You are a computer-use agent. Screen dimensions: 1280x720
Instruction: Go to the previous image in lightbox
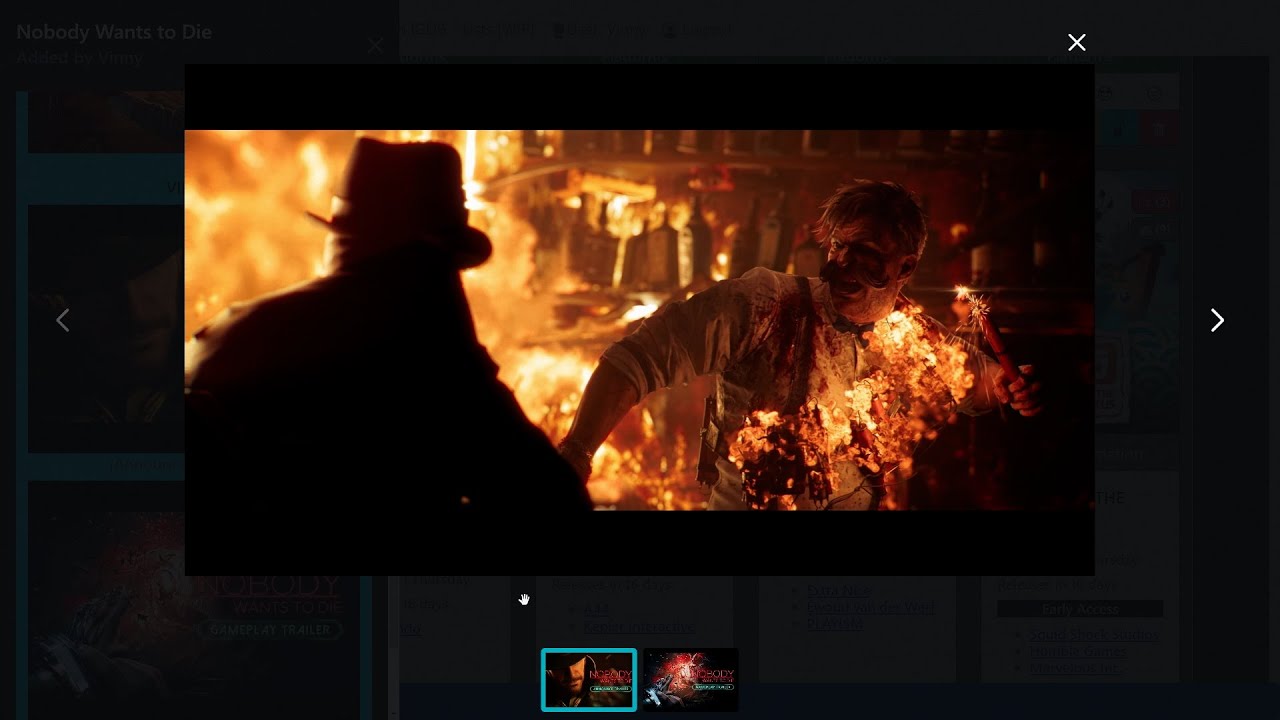click(x=63, y=320)
